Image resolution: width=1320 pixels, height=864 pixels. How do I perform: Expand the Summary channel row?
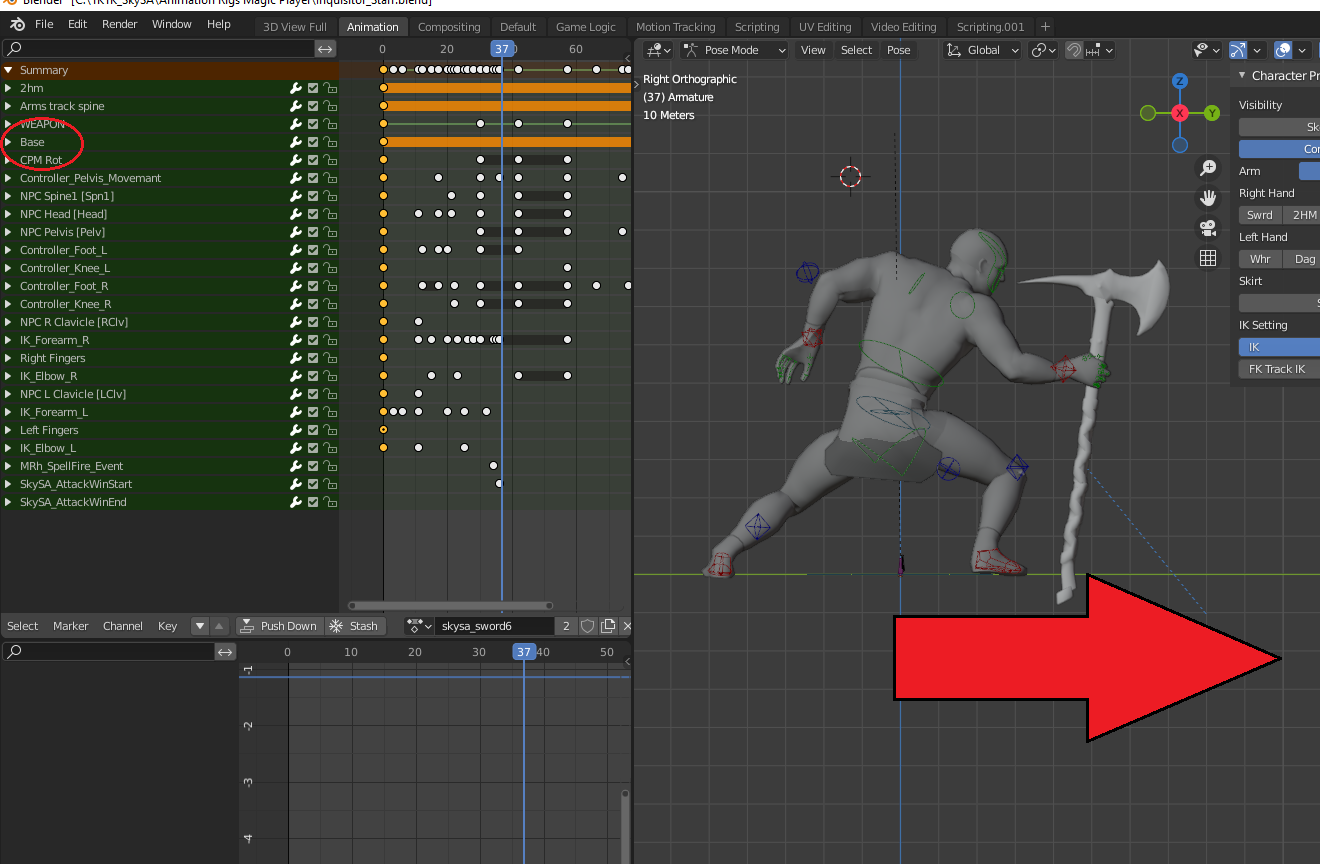pos(8,70)
